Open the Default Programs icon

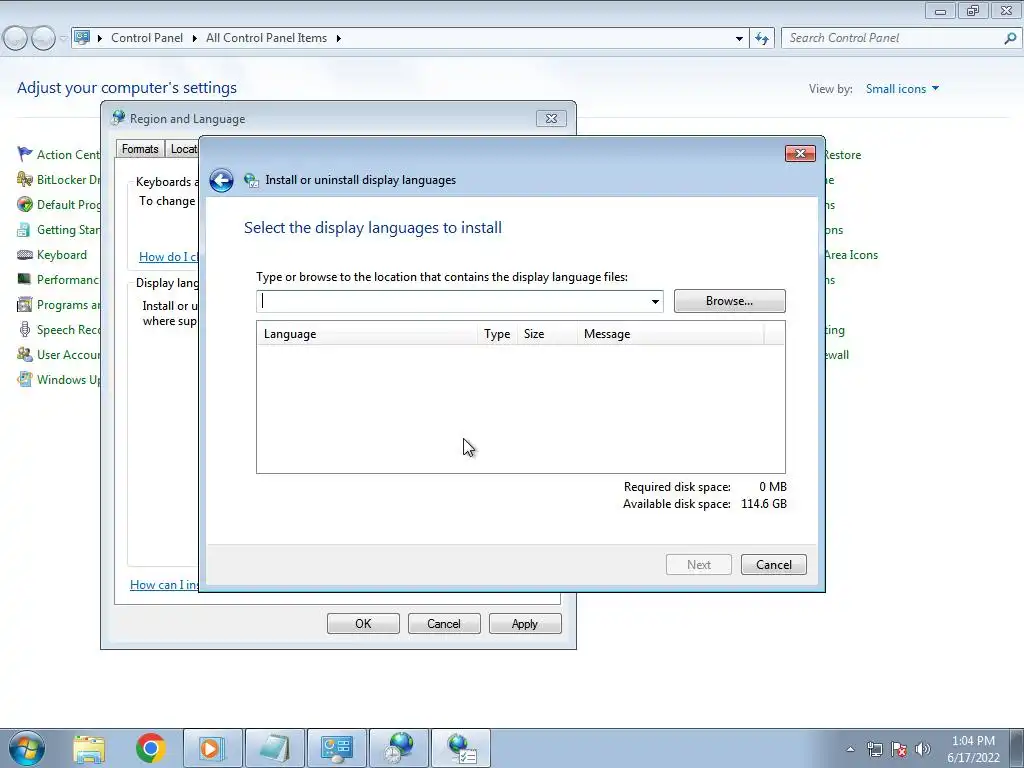pyautogui.click(x=25, y=204)
